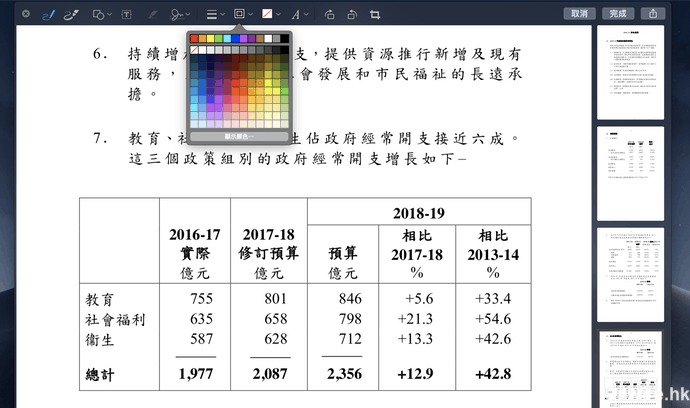Image resolution: width=690 pixels, height=408 pixels.
Task: Click the Text Style A icon
Action: pyautogui.click(x=296, y=15)
